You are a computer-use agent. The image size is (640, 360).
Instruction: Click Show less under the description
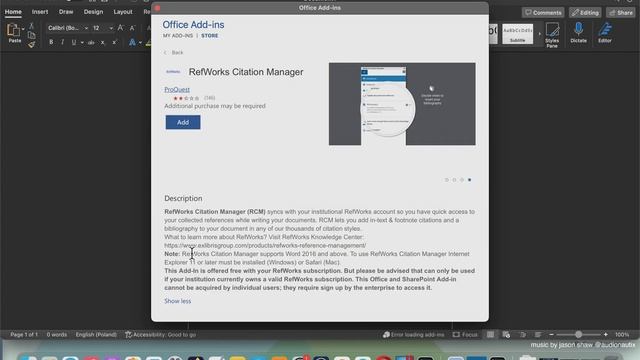(x=178, y=301)
